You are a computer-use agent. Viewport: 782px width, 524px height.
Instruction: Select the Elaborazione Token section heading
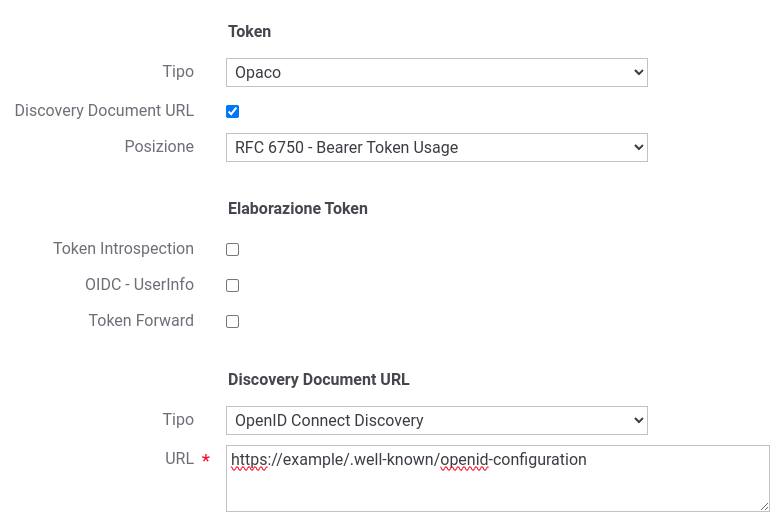coord(298,208)
